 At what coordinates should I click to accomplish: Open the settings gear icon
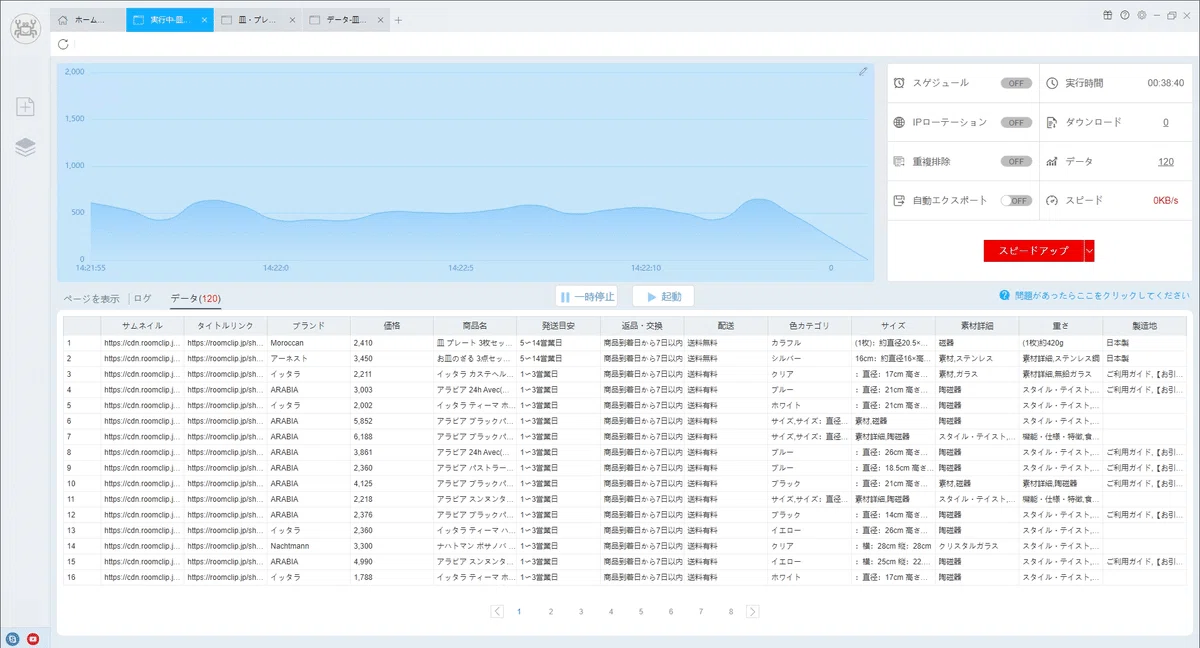pyautogui.click(x=1142, y=15)
